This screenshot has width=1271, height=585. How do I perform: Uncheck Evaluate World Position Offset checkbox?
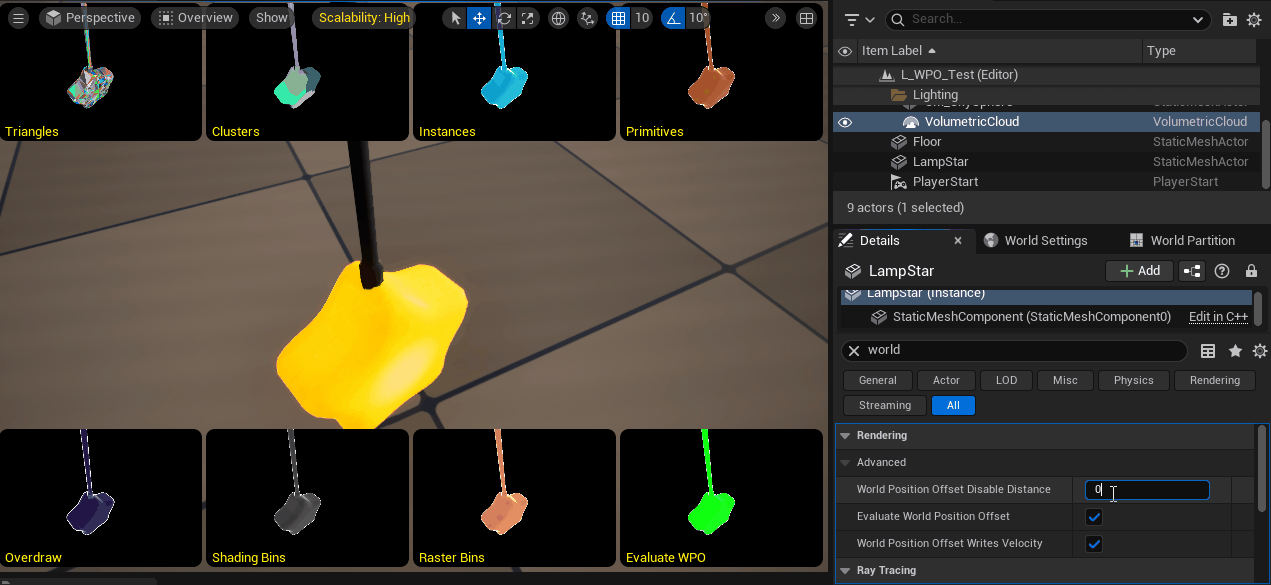coord(1094,517)
